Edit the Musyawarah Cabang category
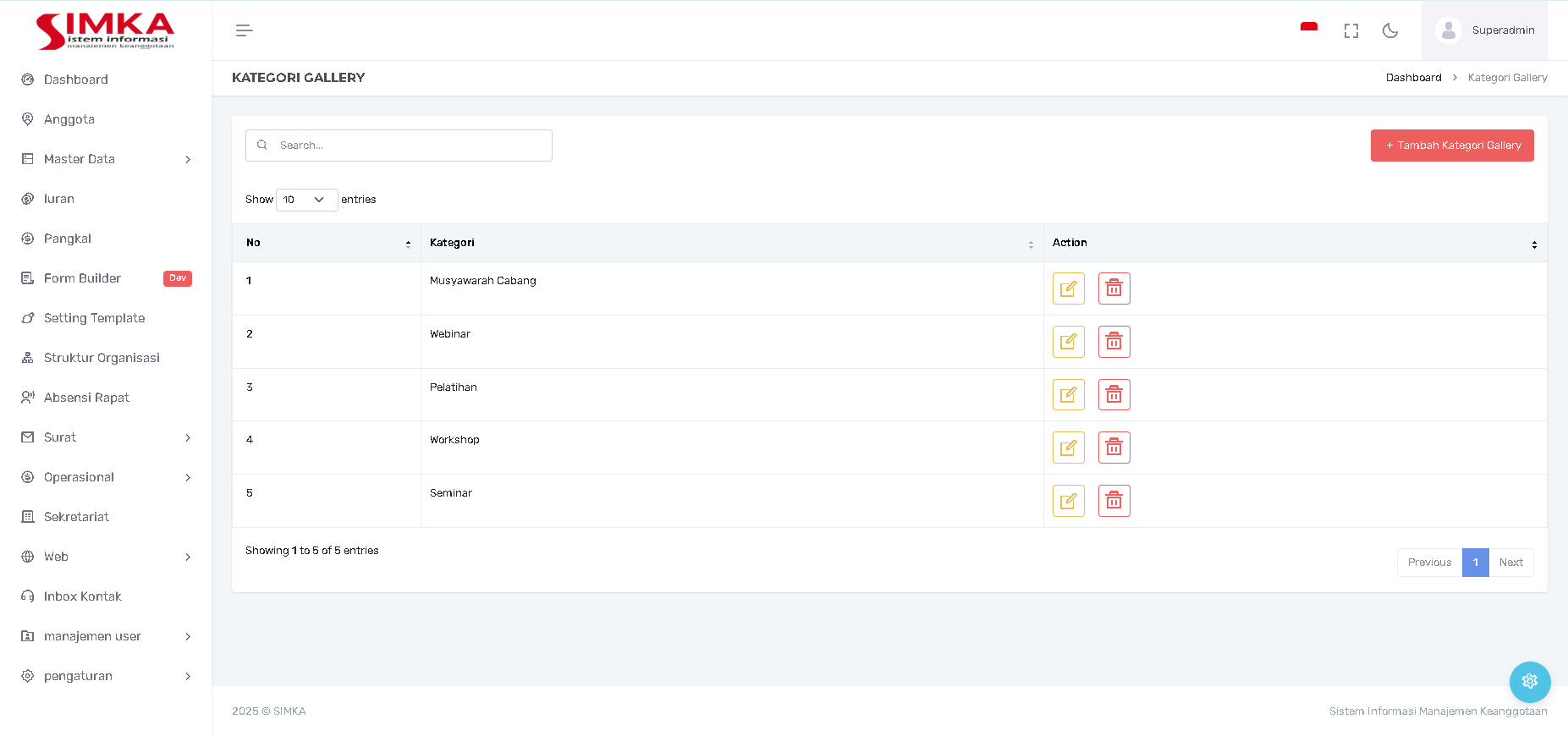Screen dimensions: 1568x736 pos(1068,288)
